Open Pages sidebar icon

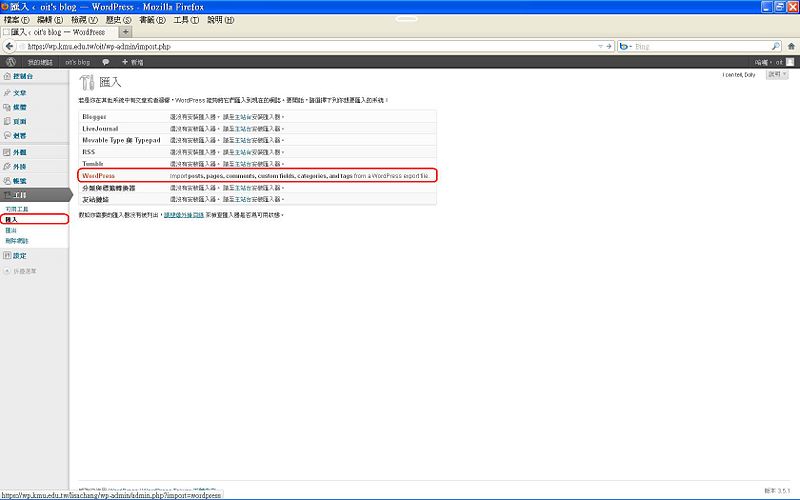click(7, 121)
